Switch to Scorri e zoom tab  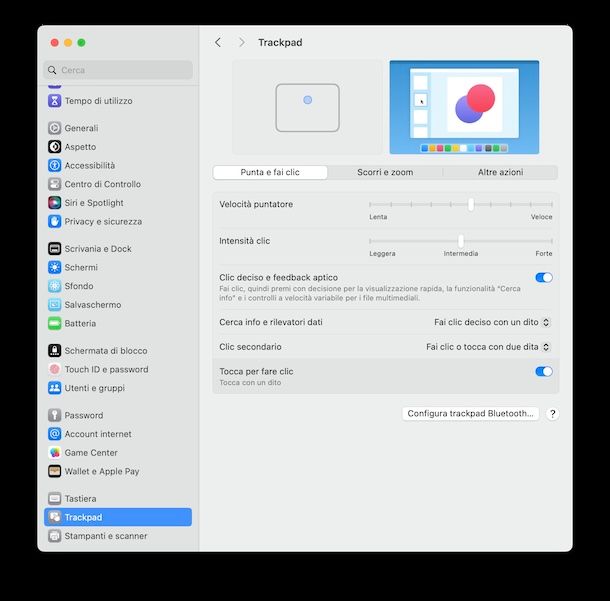[385, 172]
